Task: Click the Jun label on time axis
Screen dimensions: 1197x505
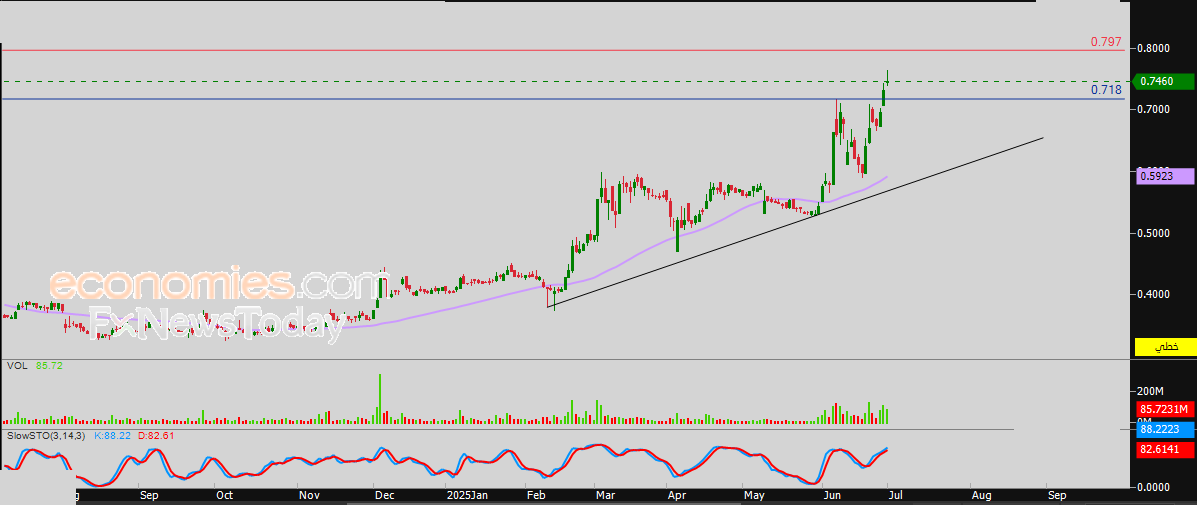Action: (834, 494)
